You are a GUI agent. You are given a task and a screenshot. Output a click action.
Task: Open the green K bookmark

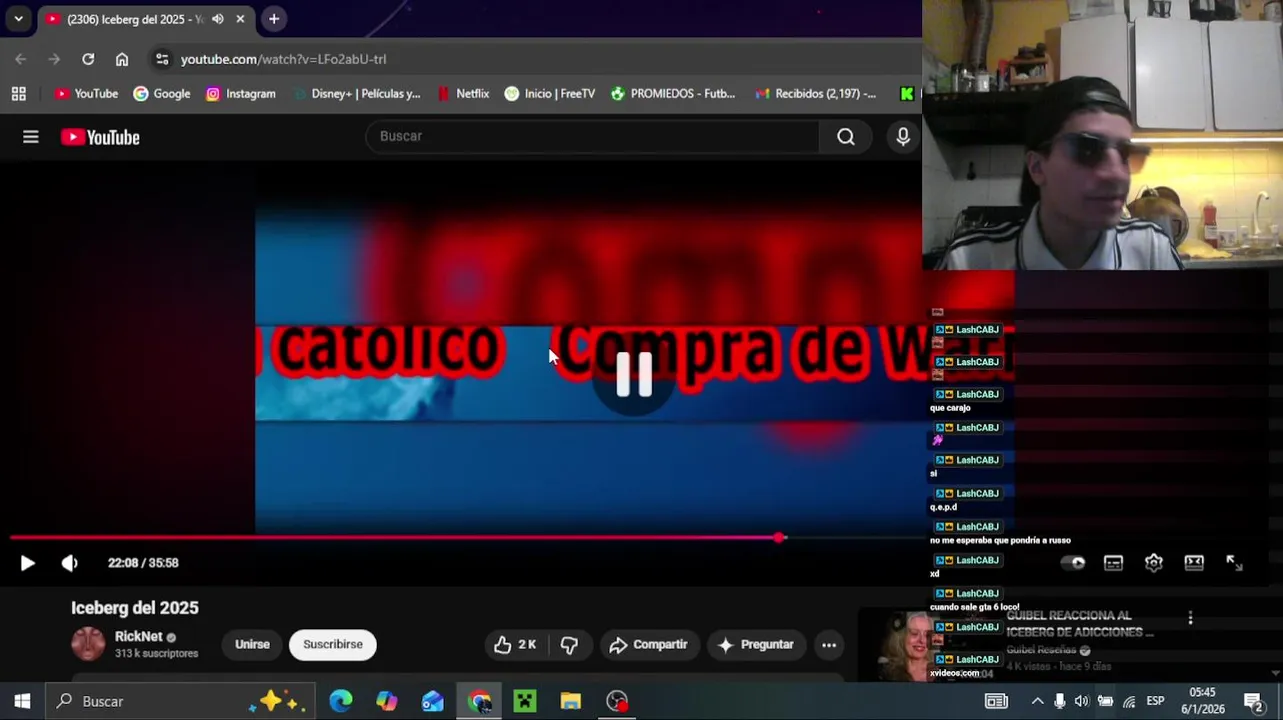tap(906, 94)
